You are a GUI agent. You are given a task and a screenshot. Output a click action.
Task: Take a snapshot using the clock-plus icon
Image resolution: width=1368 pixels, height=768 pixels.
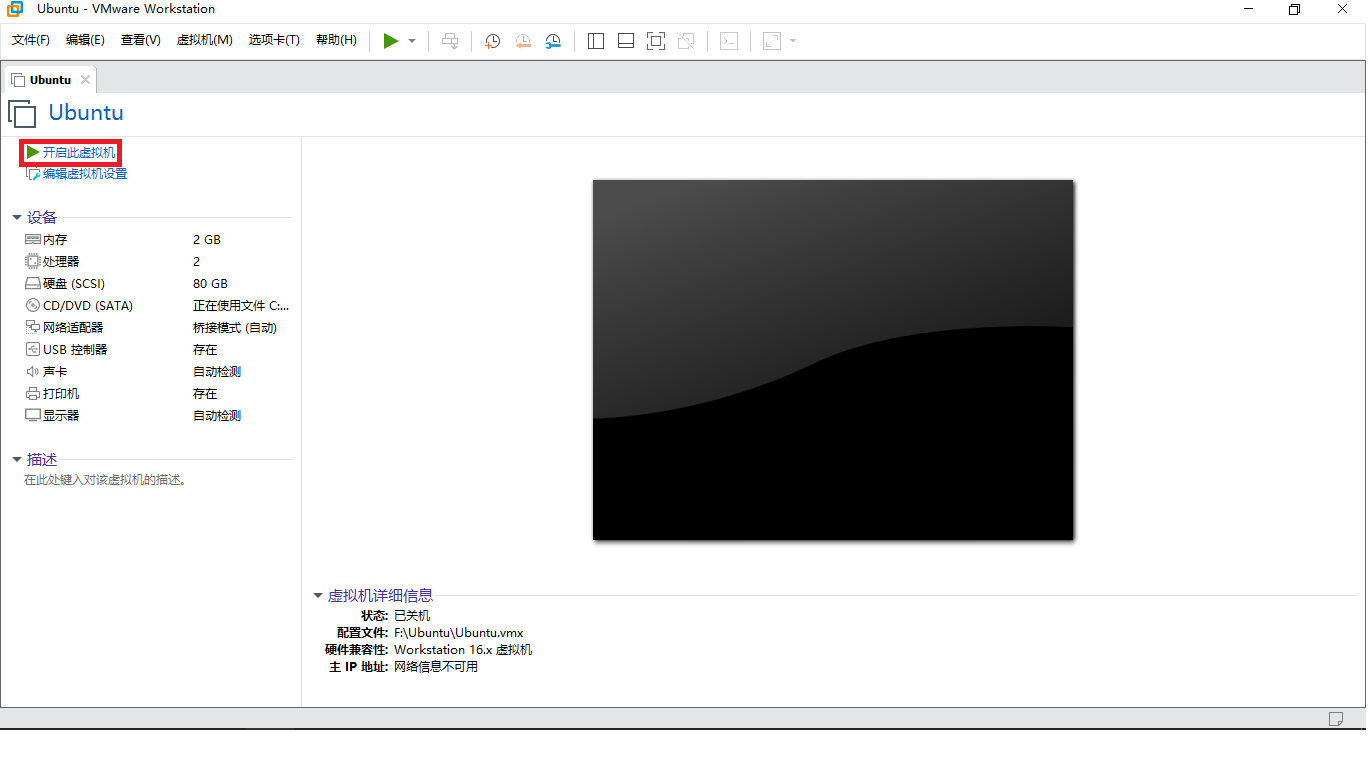pos(493,41)
